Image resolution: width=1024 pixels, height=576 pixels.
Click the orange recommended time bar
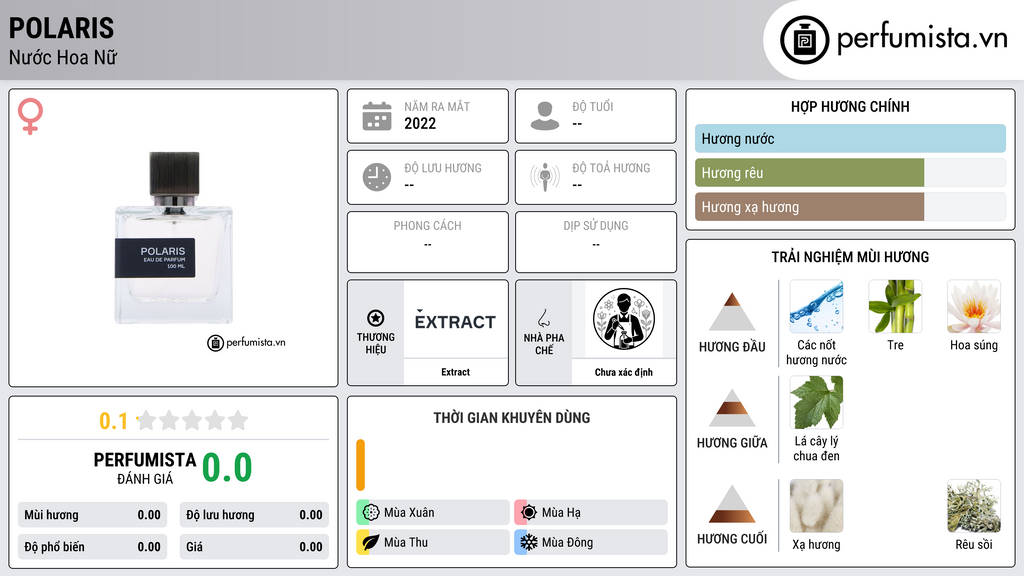click(360, 465)
